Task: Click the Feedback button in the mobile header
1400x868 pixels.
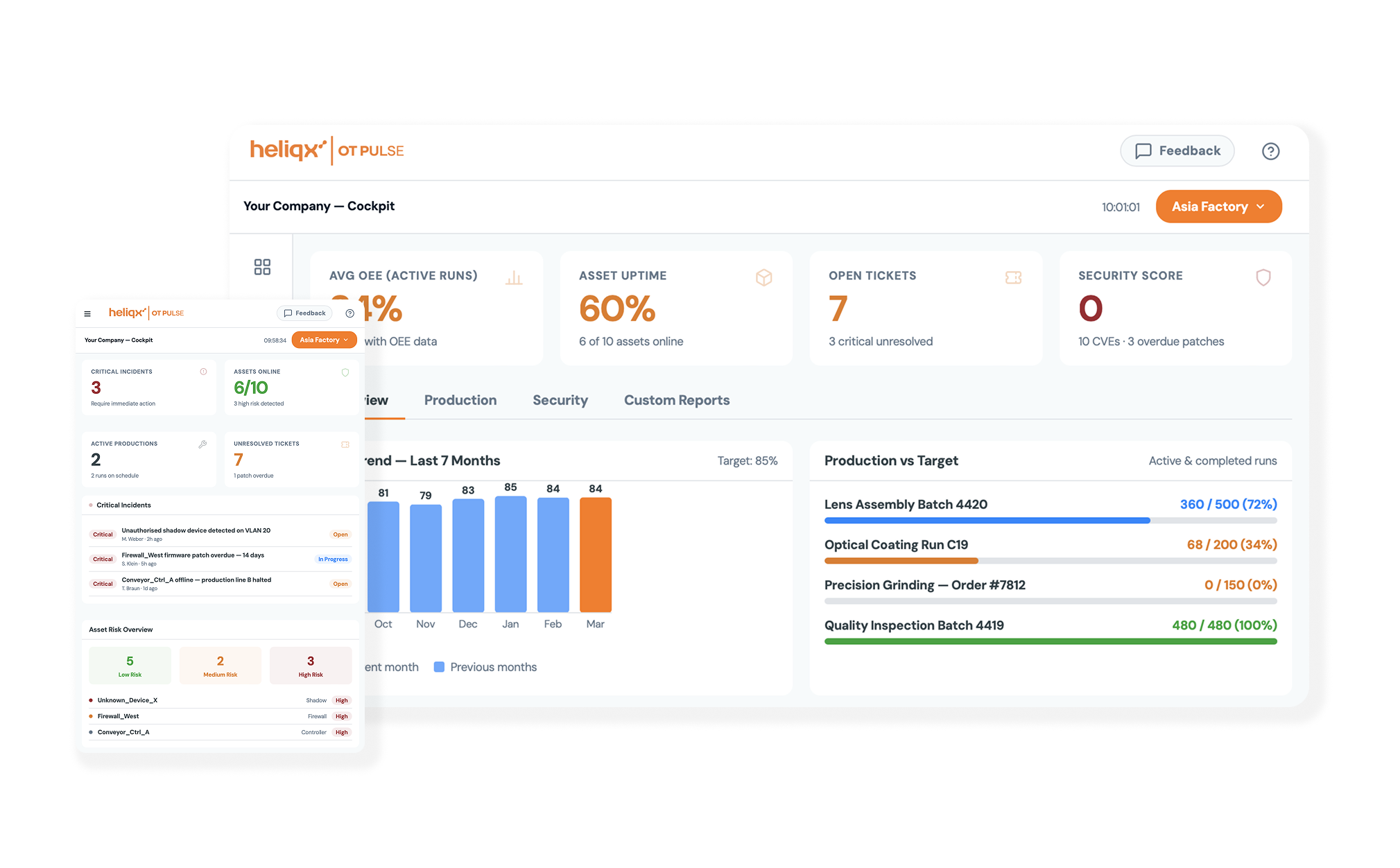Action: [304, 313]
